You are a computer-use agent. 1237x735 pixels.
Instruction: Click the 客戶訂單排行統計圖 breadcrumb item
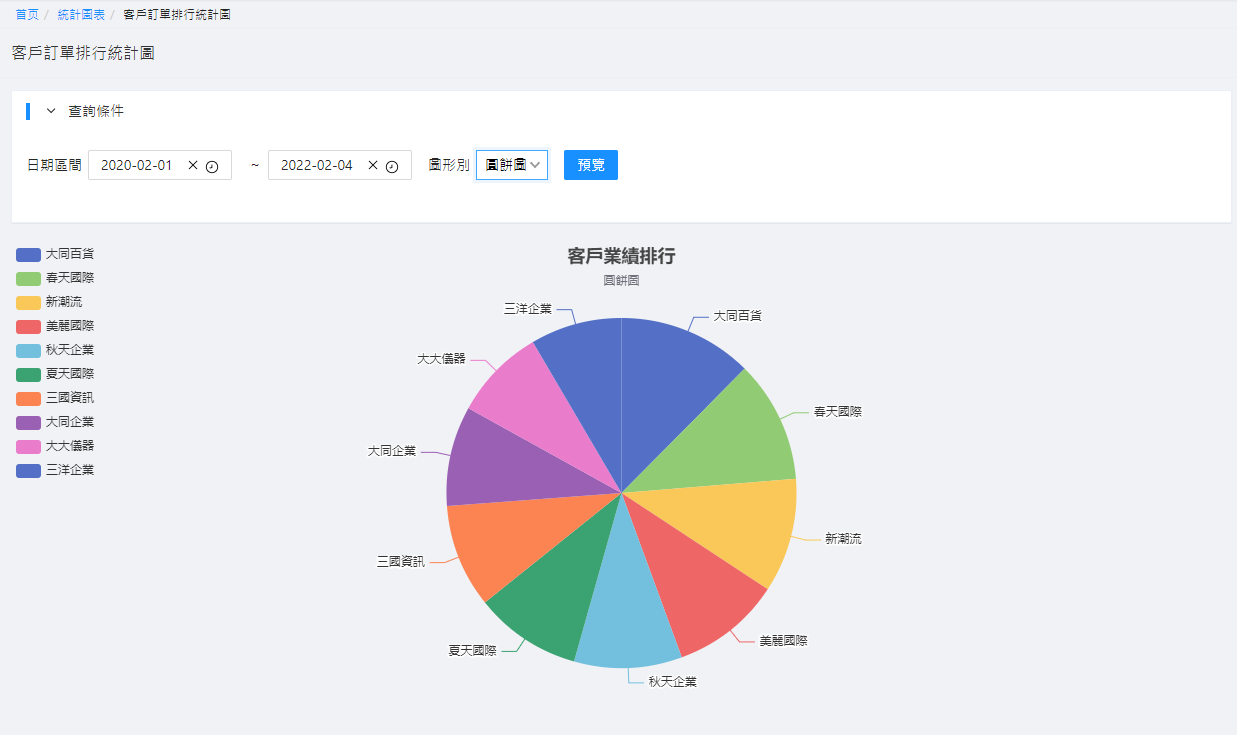pos(177,15)
